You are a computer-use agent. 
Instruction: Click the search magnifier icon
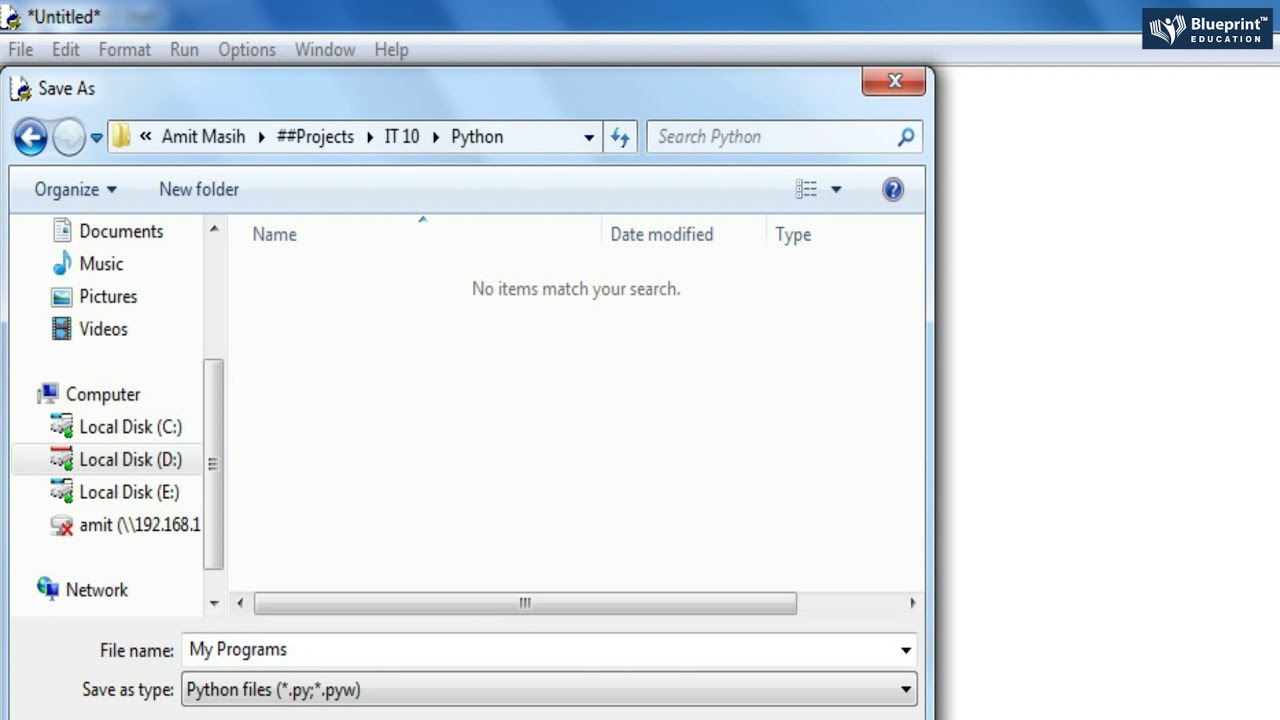click(906, 137)
